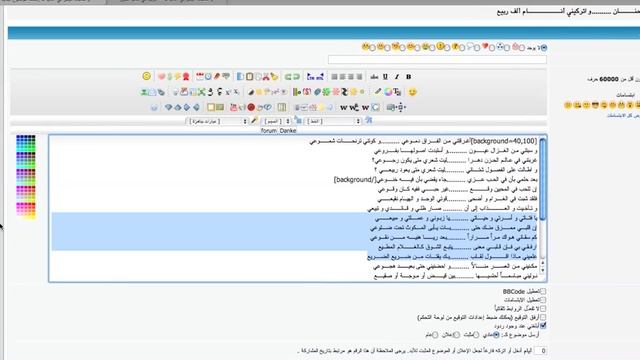This screenshot has width=640, height=360.
Task: Check the attach signature checkbox
Action: [543, 317]
